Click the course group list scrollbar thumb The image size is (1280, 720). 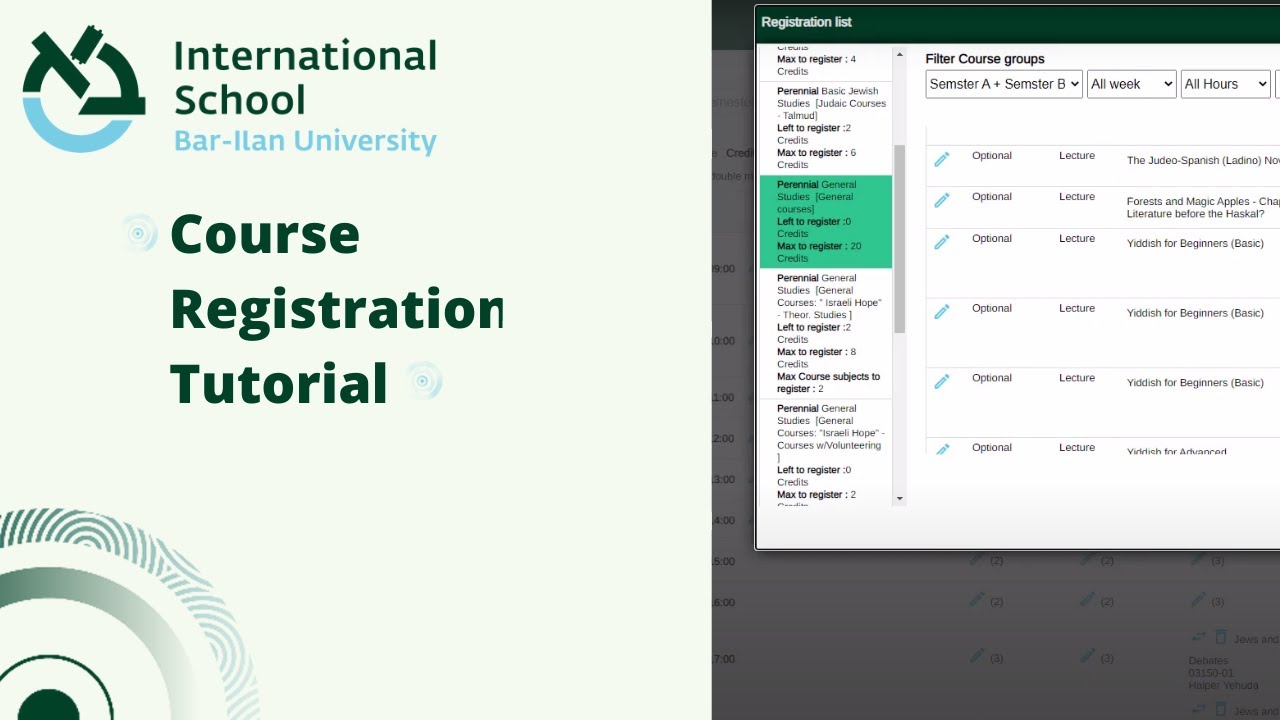899,238
